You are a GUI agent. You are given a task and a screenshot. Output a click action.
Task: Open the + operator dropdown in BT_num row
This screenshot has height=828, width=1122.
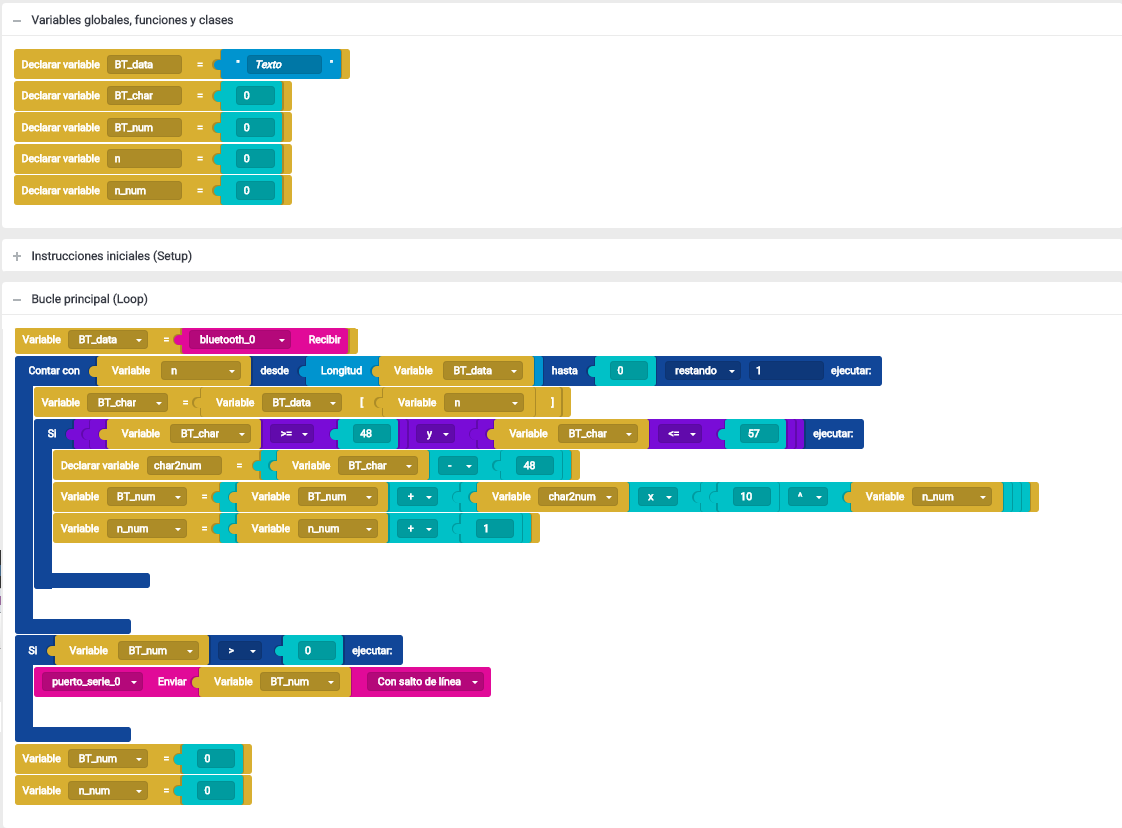pyautogui.click(x=417, y=497)
